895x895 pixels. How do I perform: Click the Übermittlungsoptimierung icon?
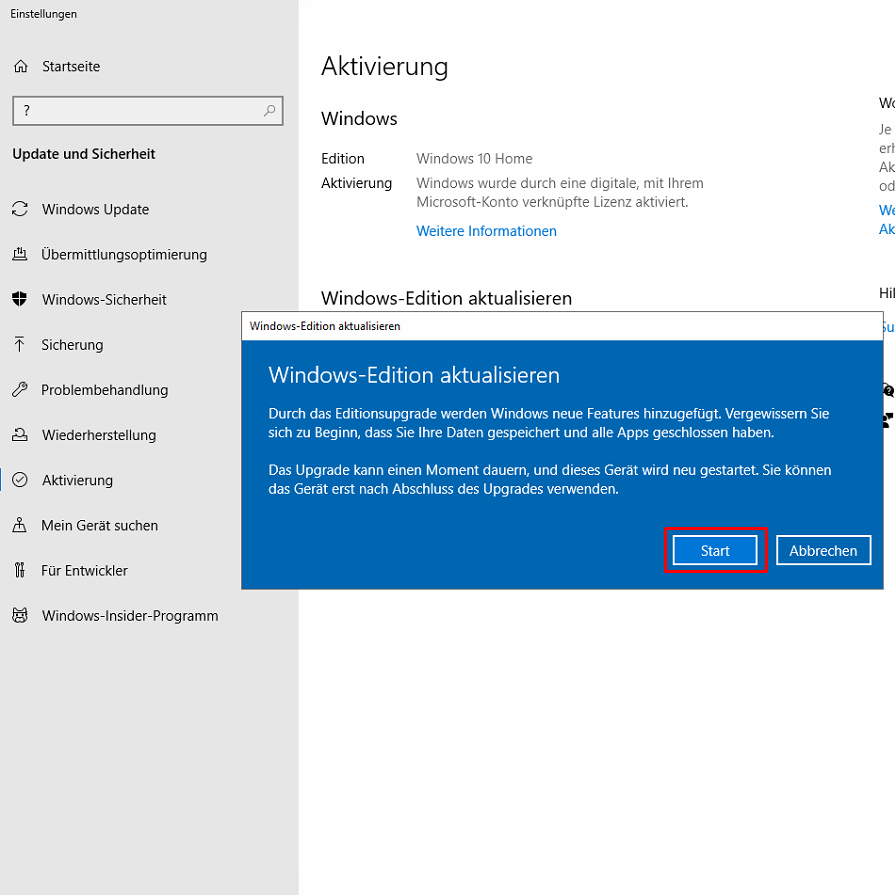click(19, 255)
